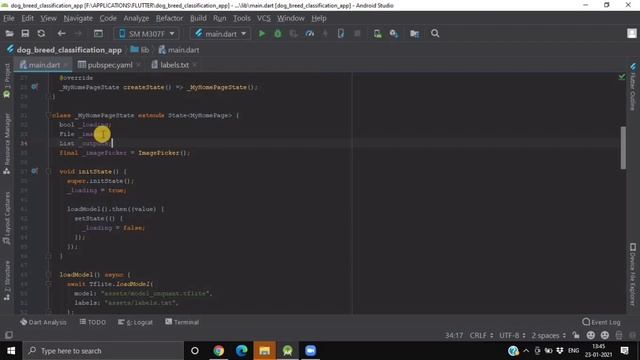
Task: Open the main.dart run configuration dropdown
Action: click(220, 33)
